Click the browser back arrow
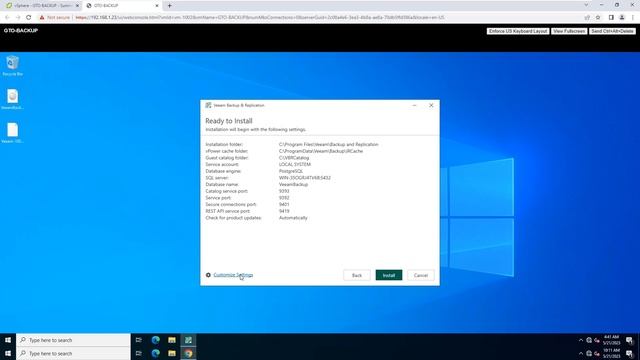 [x=7, y=18]
